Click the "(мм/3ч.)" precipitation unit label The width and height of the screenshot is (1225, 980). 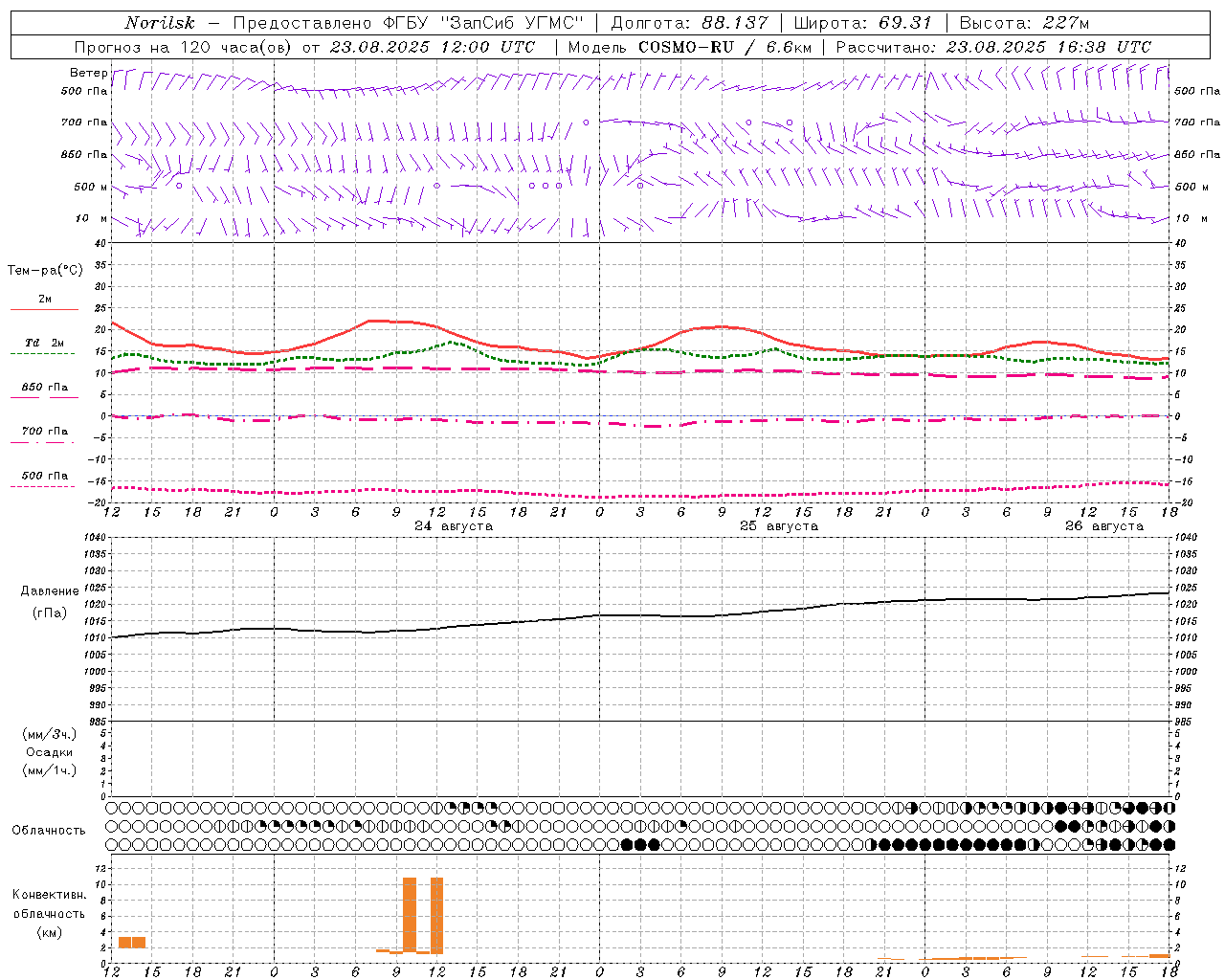(x=49, y=734)
